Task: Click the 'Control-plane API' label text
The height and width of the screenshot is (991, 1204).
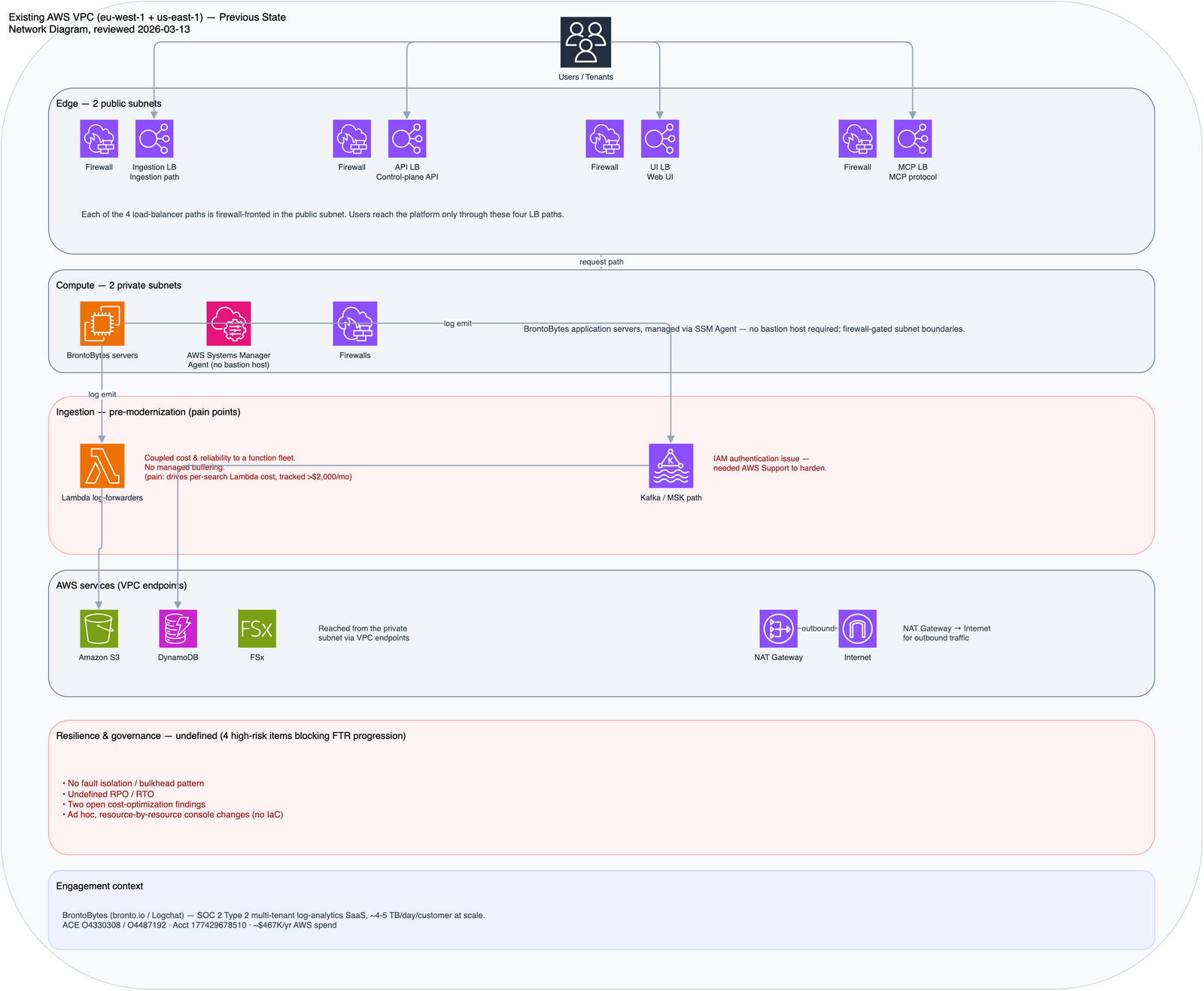Action: 407,178
